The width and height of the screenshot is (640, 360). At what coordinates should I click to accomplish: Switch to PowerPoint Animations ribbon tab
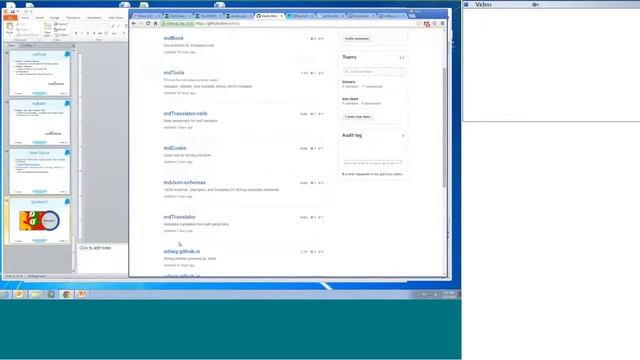coord(94,18)
